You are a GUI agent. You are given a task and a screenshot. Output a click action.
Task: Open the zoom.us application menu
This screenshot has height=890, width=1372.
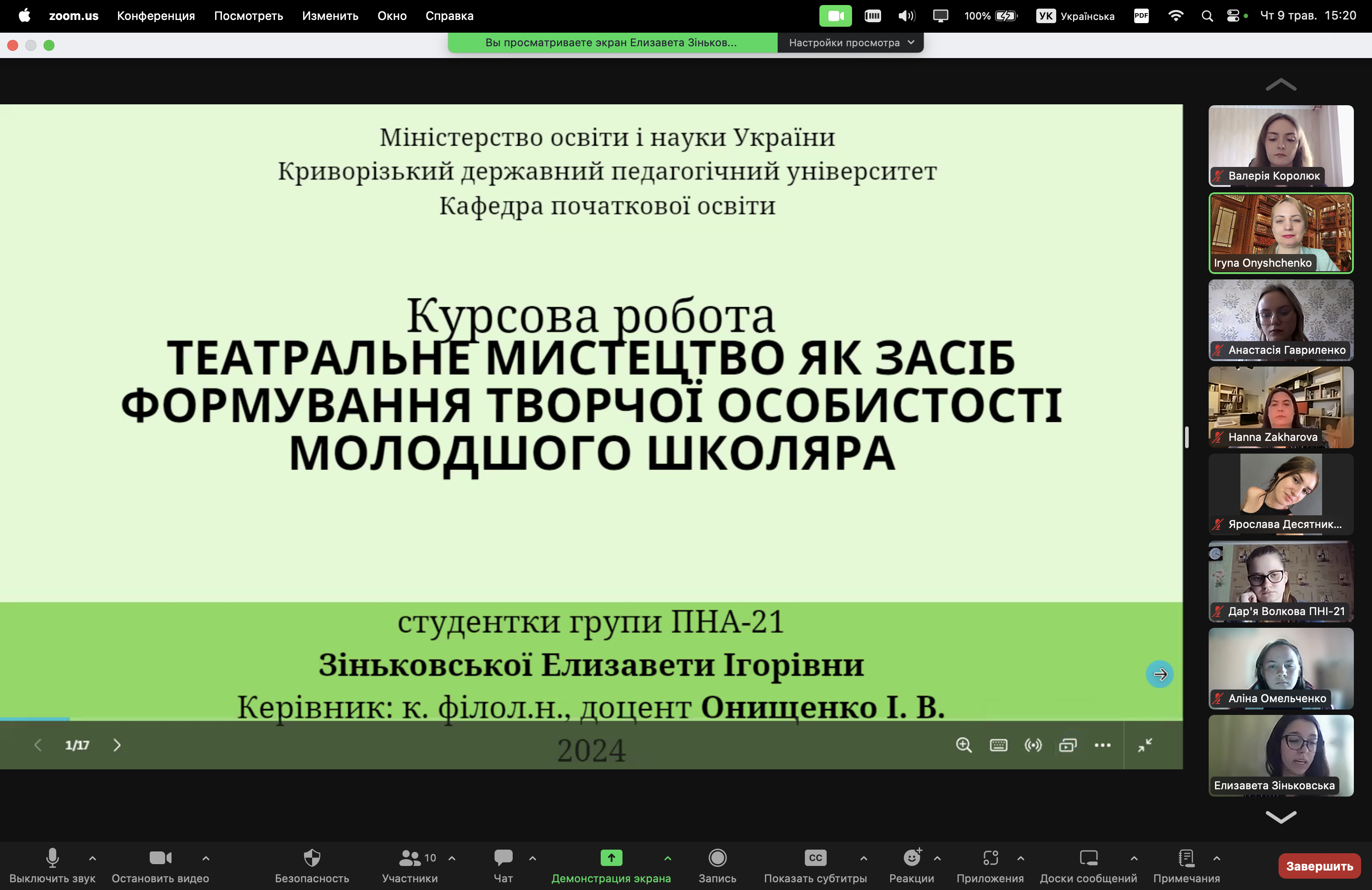[74, 16]
